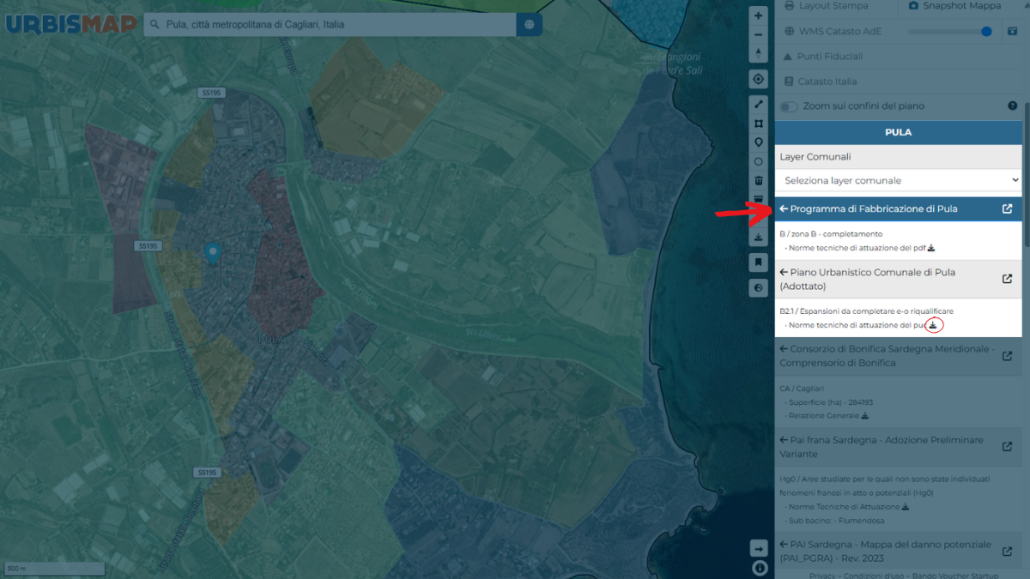Viewport: 1030px width, 579px height.
Task: Select Catasto Italia layer
Action: 820,81
